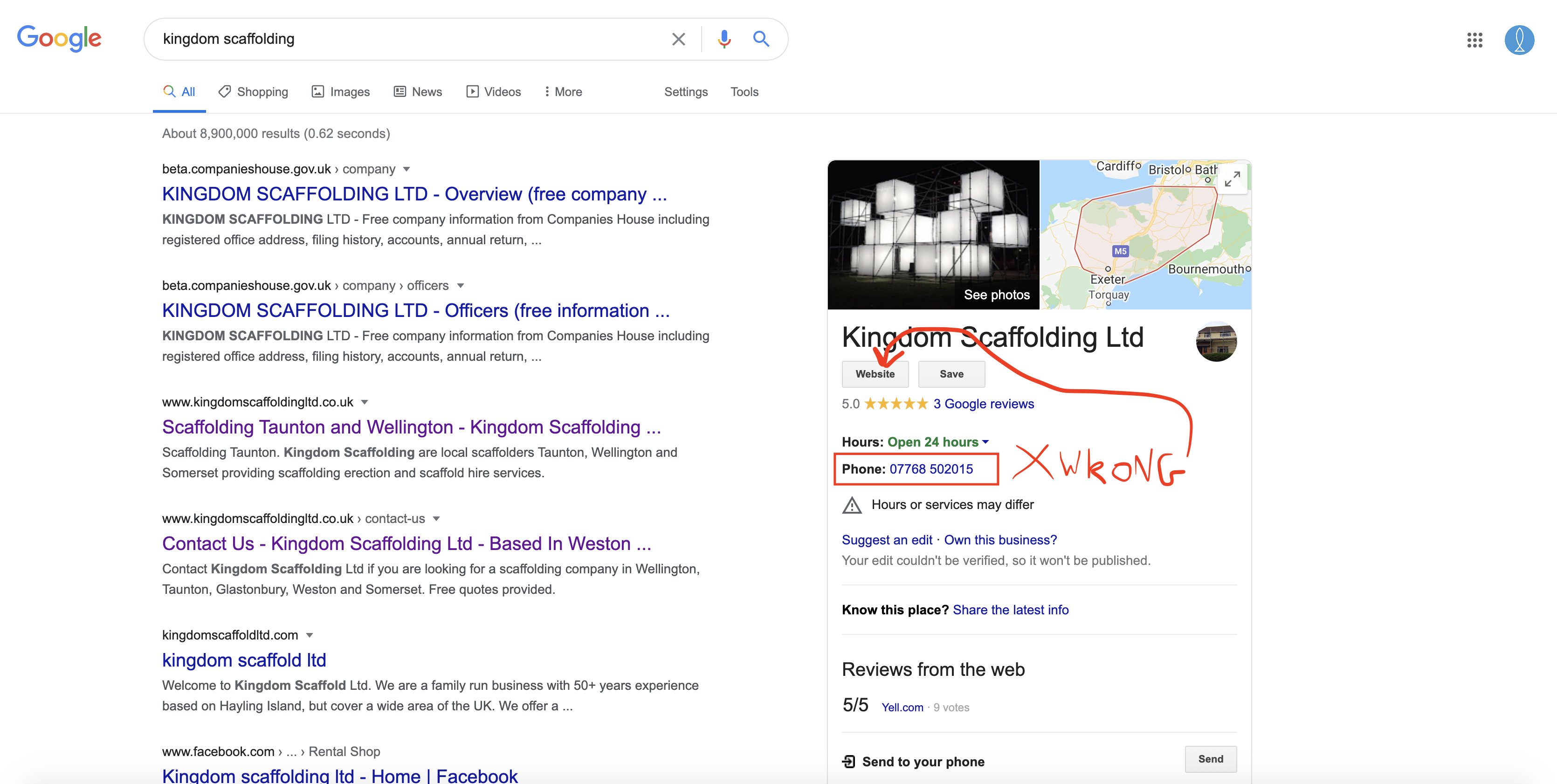Click See photos thumbnail
This screenshot has height=784, width=1557.
coord(933,235)
